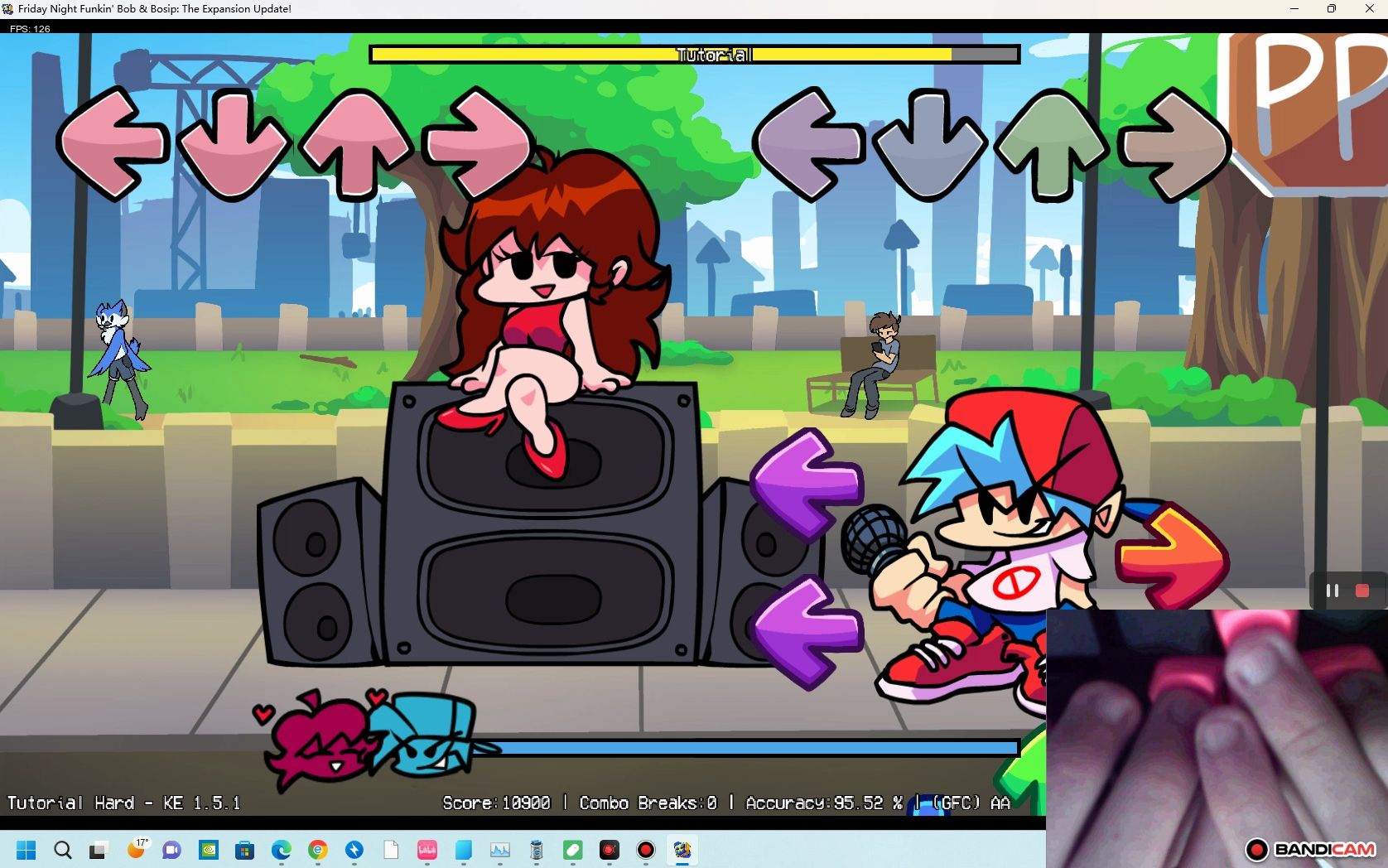Open the Microsoft Store
This screenshot has height=868, width=1388.
click(243, 851)
